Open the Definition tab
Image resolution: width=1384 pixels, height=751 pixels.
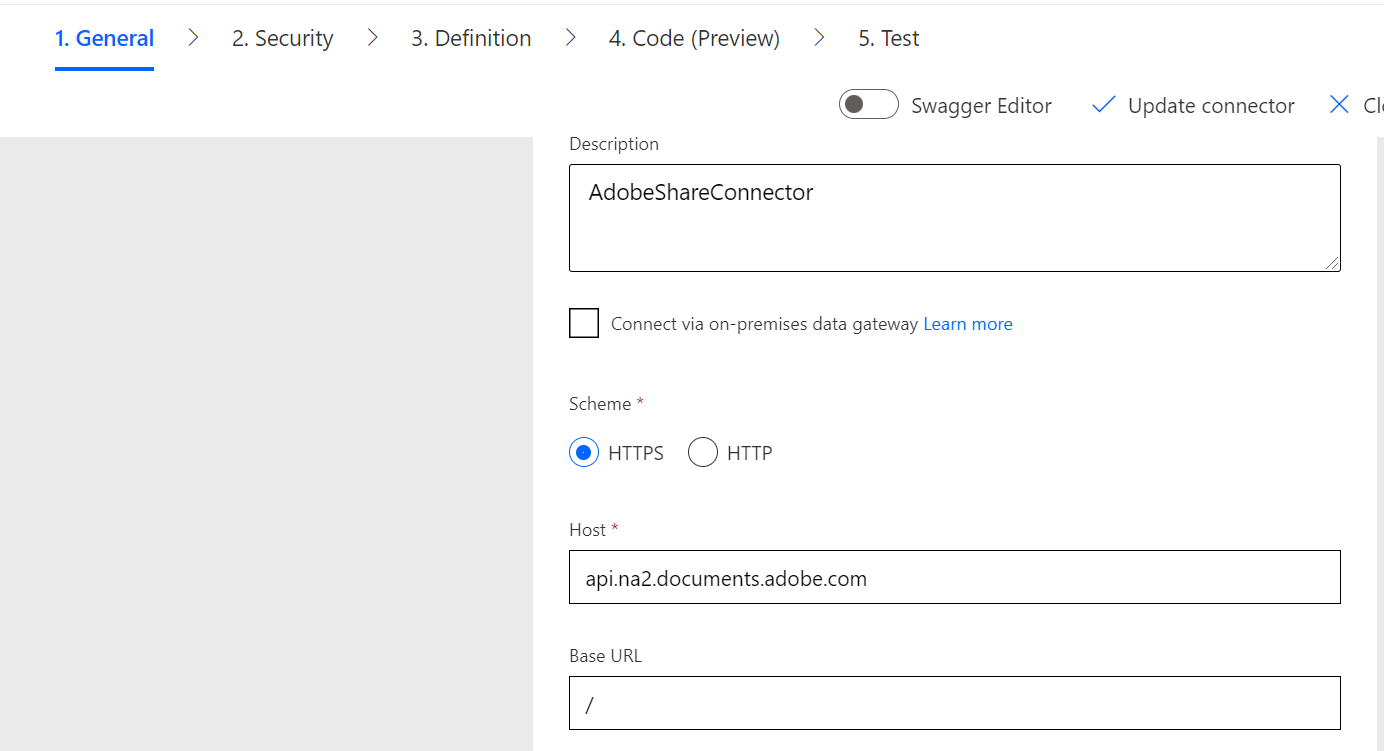click(x=470, y=38)
